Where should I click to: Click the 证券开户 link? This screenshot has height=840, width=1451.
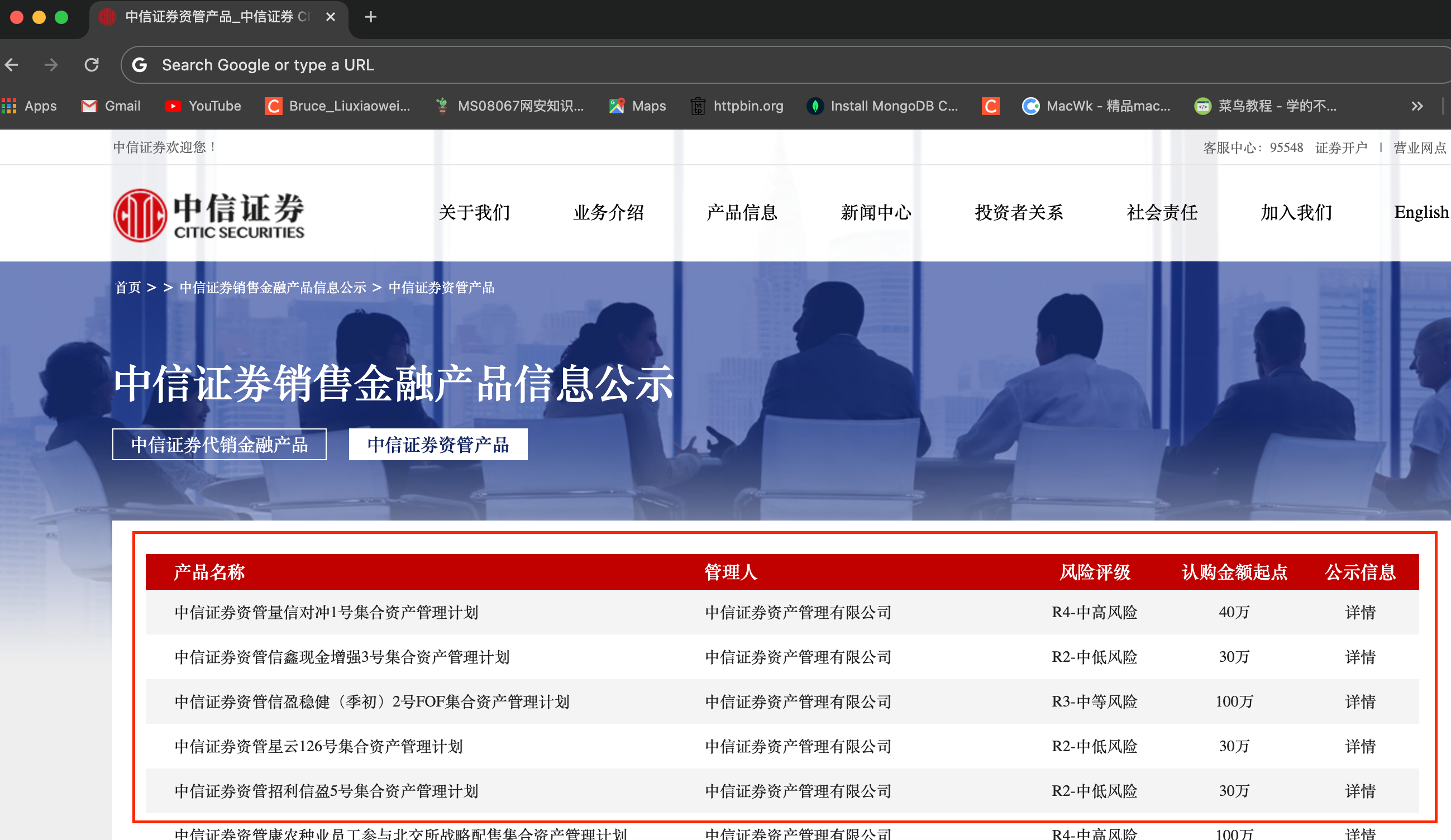point(1341,148)
